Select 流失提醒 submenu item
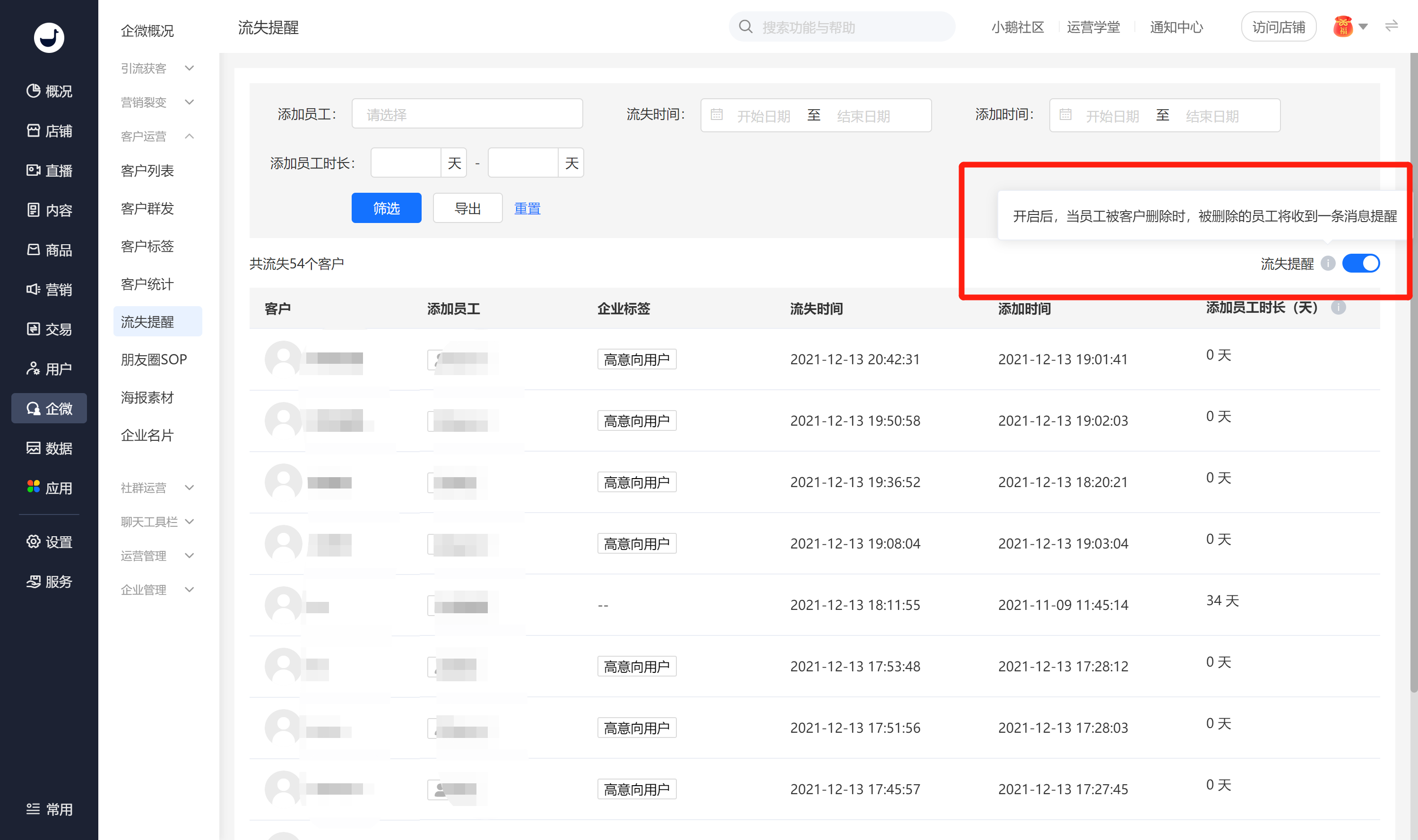Image resolution: width=1418 pixels, height=840 pixels. (157, 322)
